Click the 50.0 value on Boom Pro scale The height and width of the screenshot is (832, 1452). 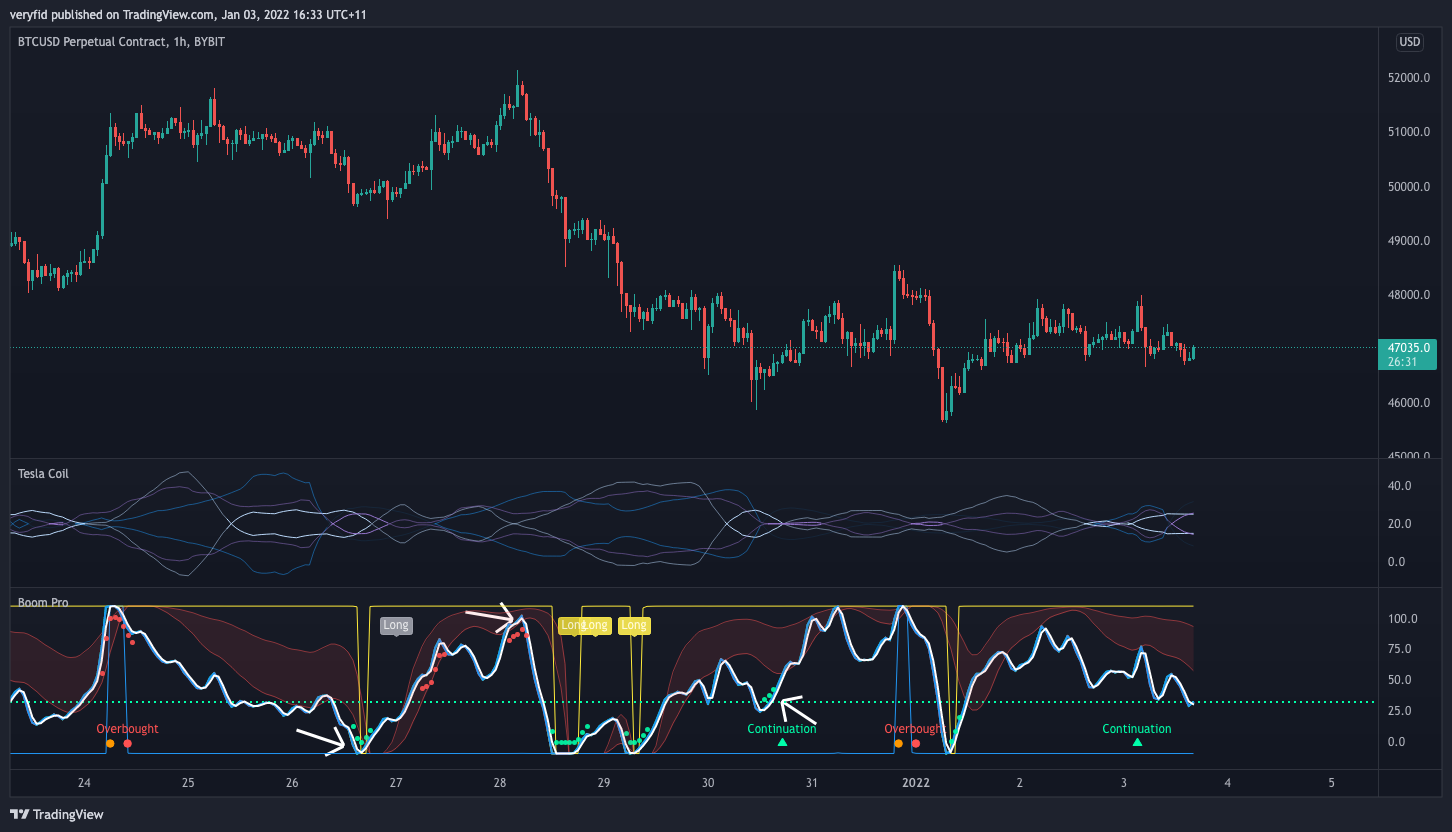[x=1400, y=680]
